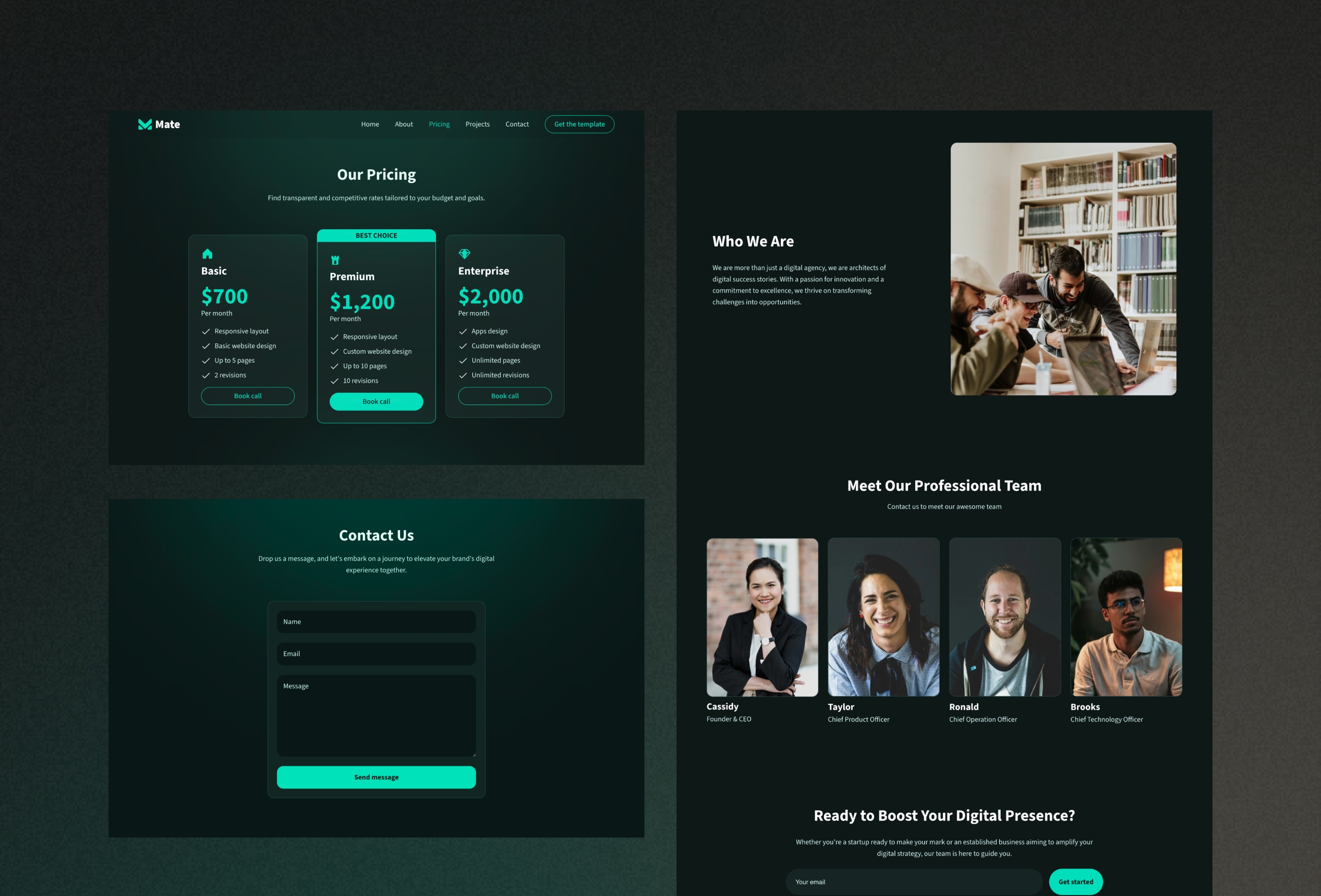This screenshot has height=896, width=1321.
Task: Click the checkmark icon next to Apps design
Action: [463, 331]
